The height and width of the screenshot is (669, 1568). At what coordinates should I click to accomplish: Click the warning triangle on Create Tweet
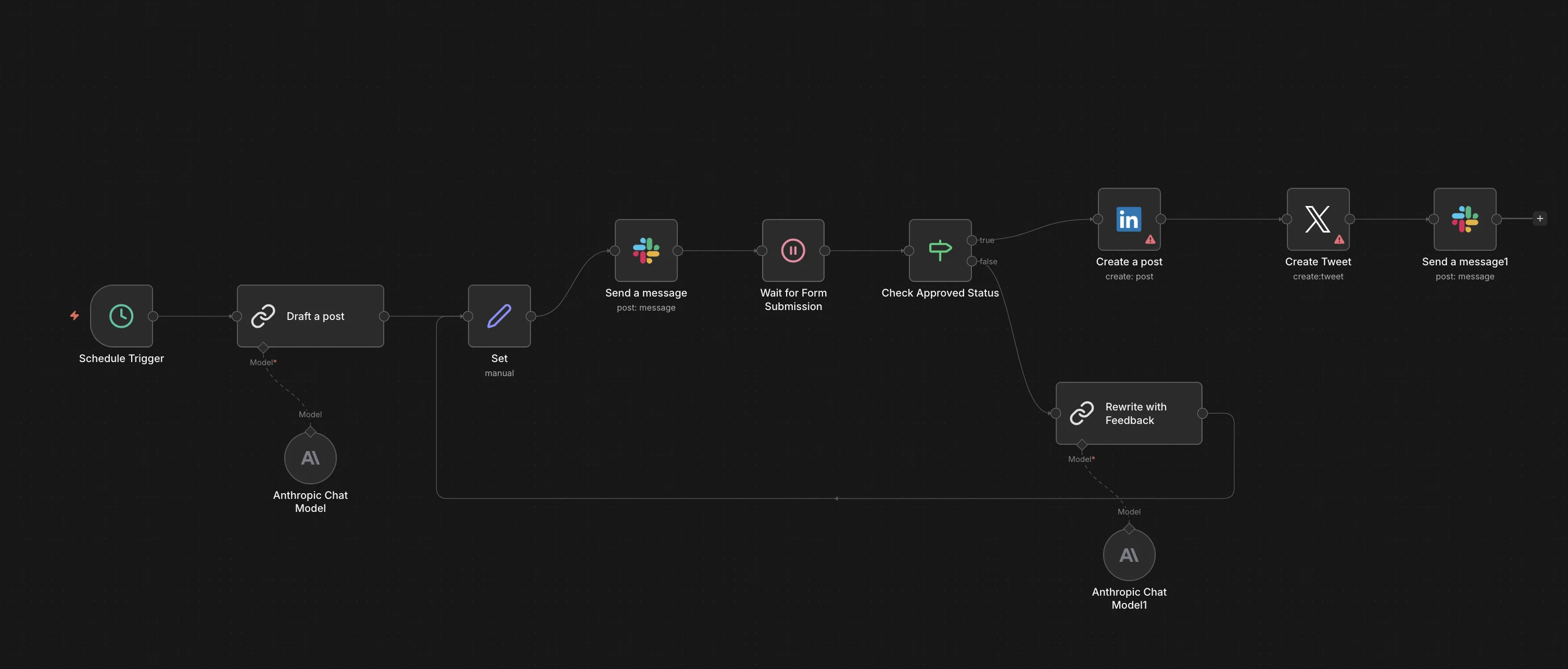point(1339,239)
